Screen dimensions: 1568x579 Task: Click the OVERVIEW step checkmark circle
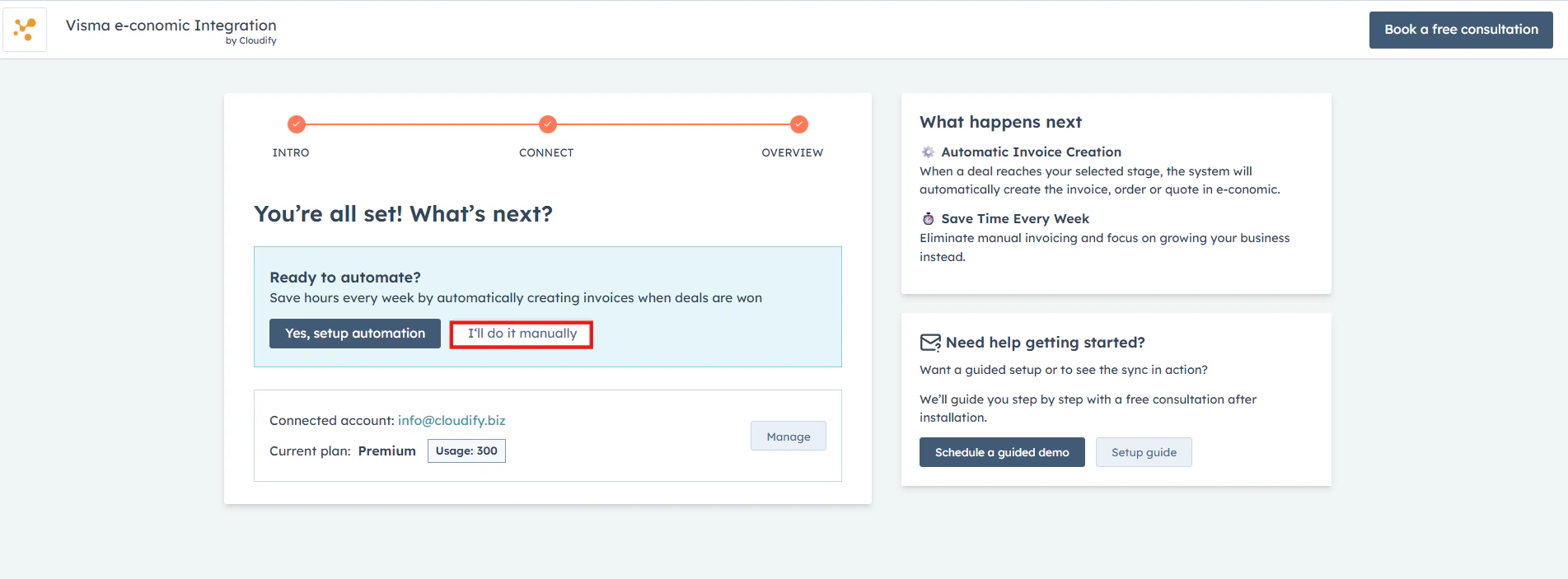(x=799, y=124)
